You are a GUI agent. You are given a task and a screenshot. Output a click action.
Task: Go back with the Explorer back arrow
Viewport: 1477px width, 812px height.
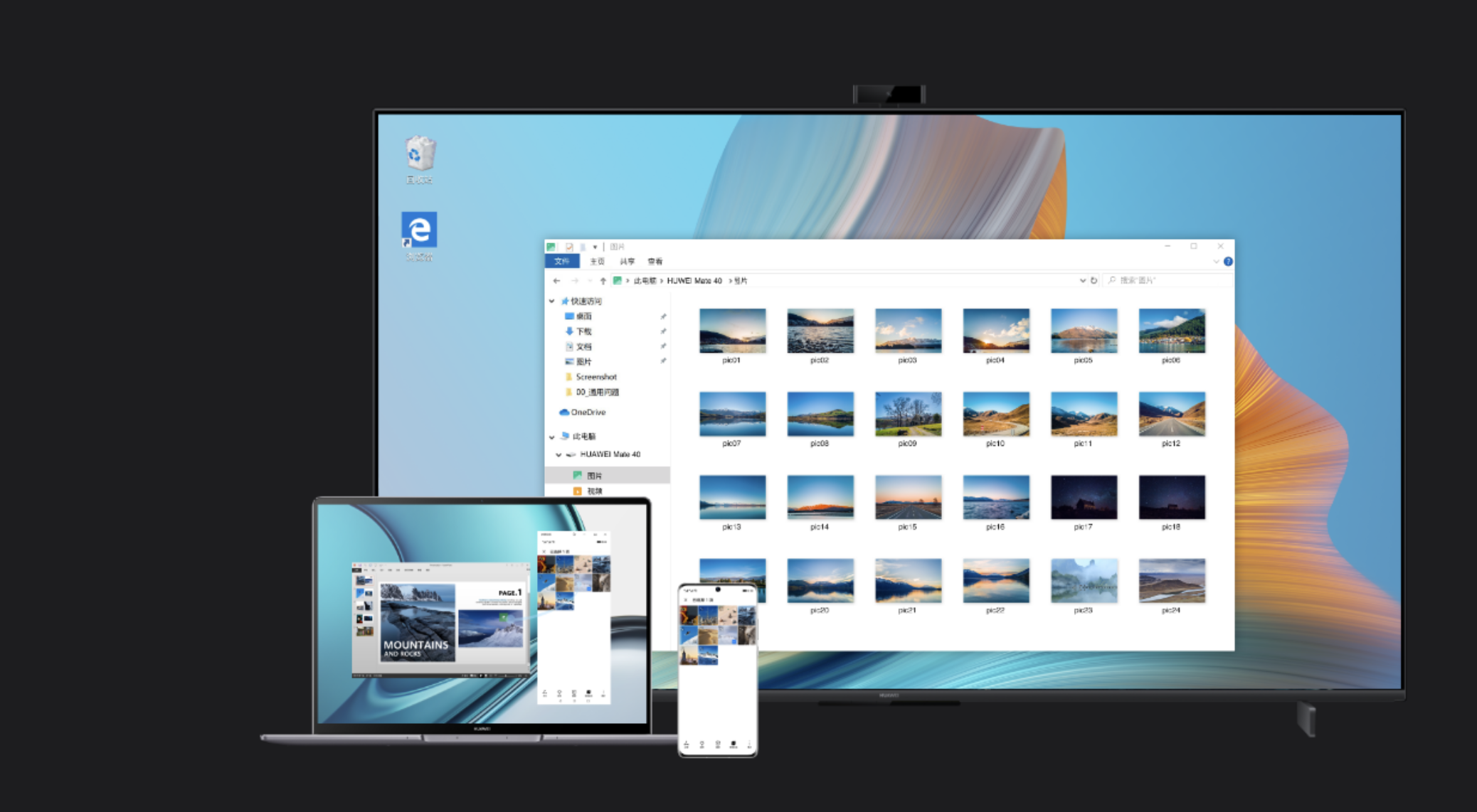557,281
